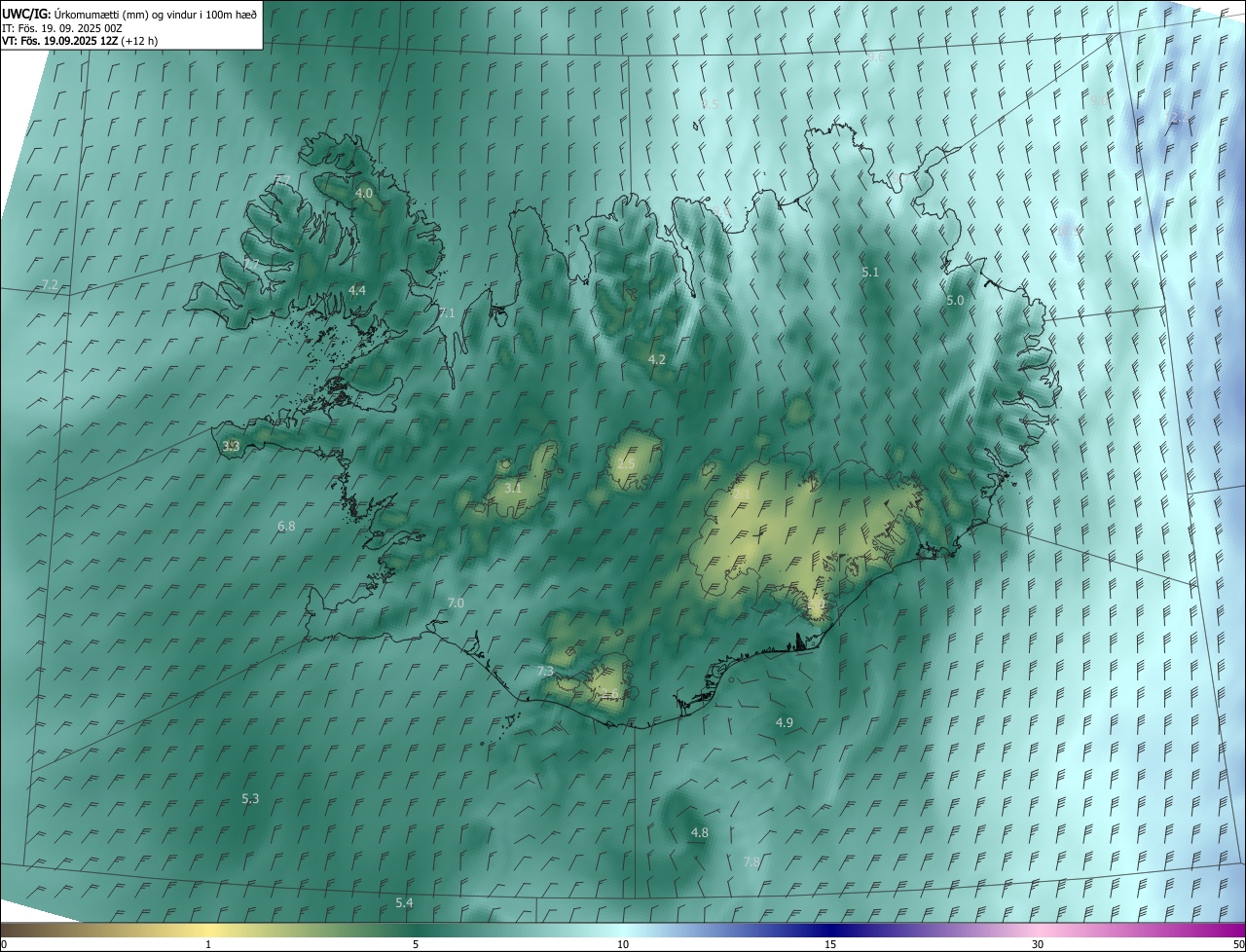Click the 7.8 value label
1246x952 pixels.
pos(751,862)
